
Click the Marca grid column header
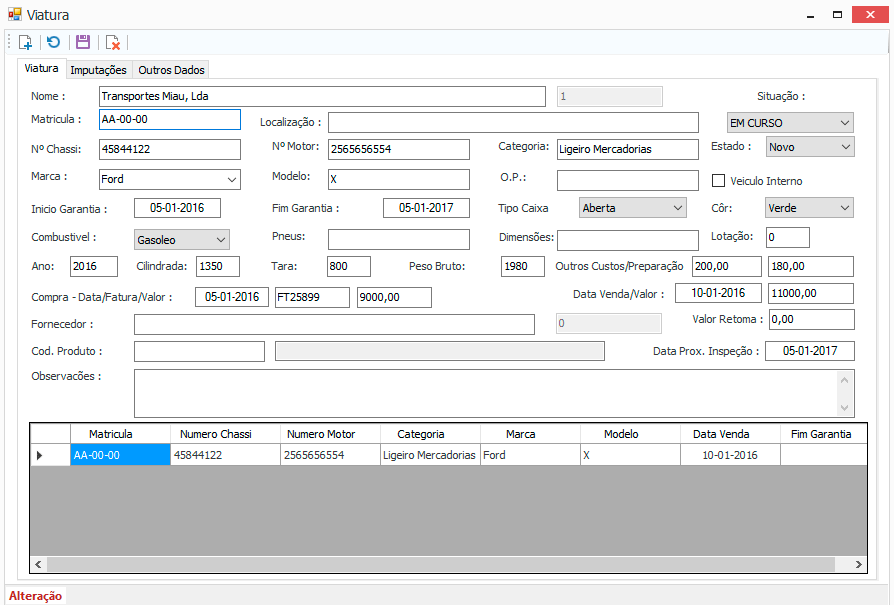(531, 434)
